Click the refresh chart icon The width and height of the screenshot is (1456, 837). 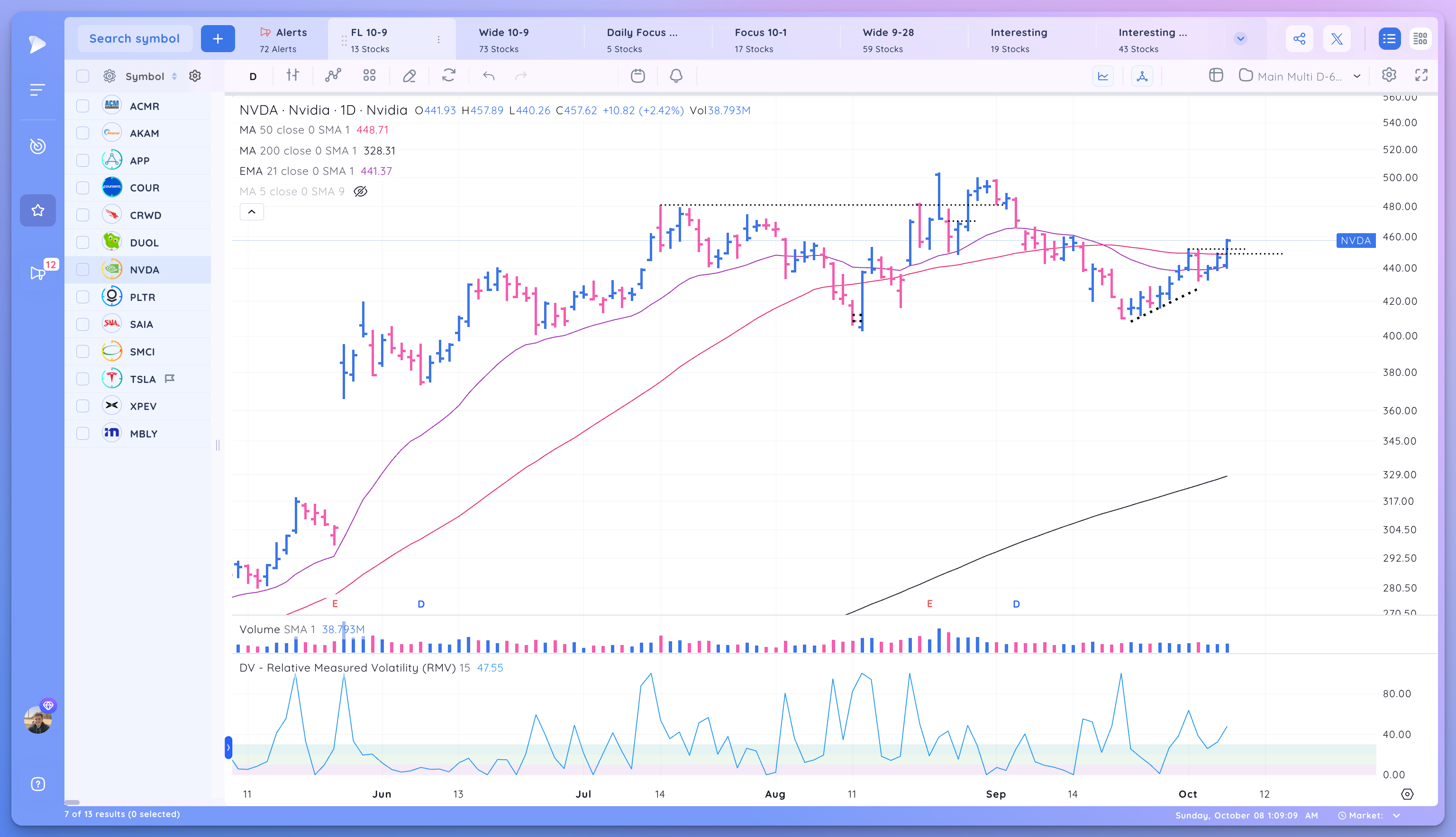tap(449, 75)
